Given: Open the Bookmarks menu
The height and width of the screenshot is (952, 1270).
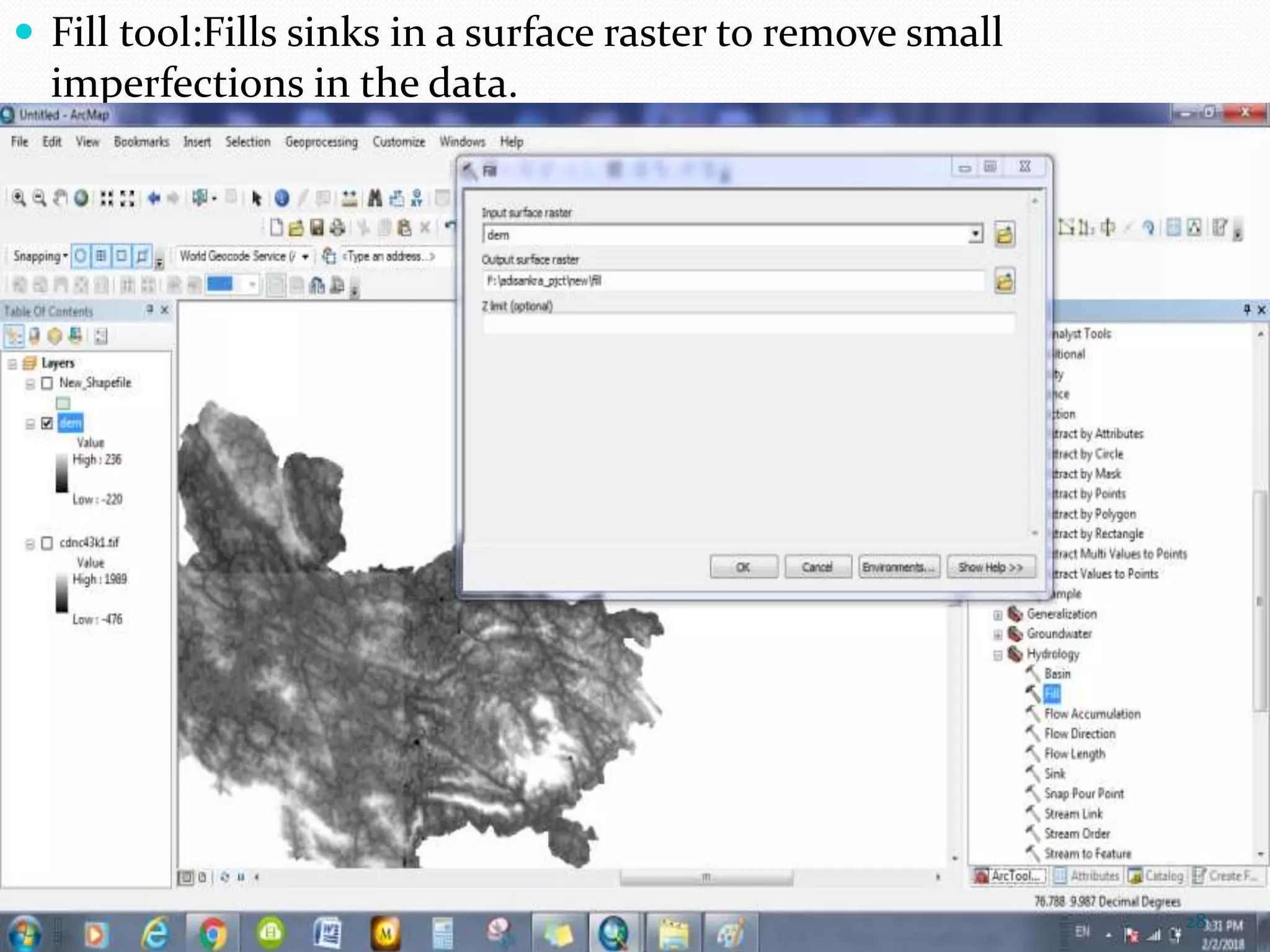Looking at the screenshot, I should pyautogui.click(x=141, y=142).
